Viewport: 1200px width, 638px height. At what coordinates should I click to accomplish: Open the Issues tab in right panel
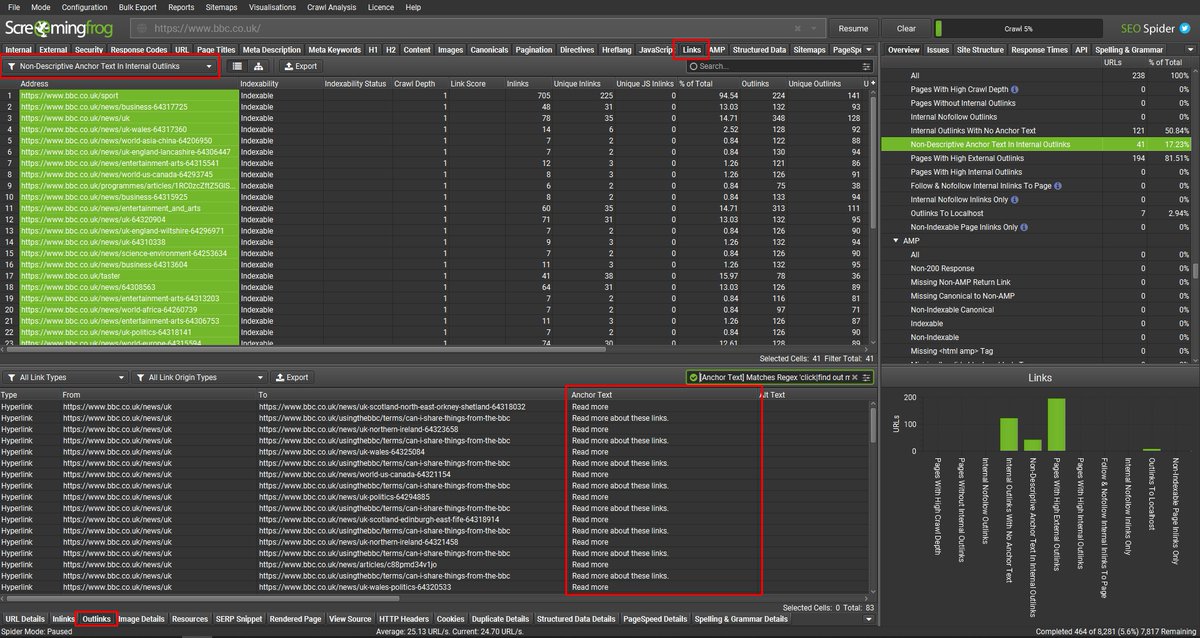(937, 49)
